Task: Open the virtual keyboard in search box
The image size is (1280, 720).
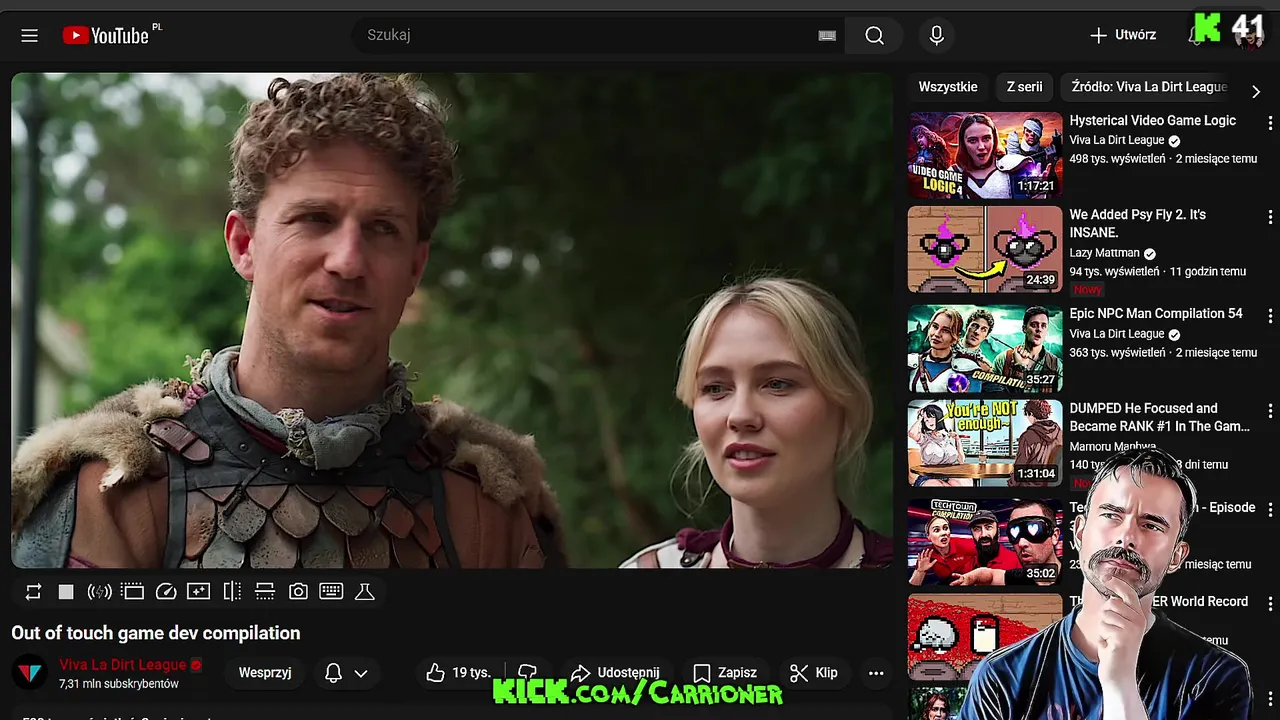Action: click(827, 35)
